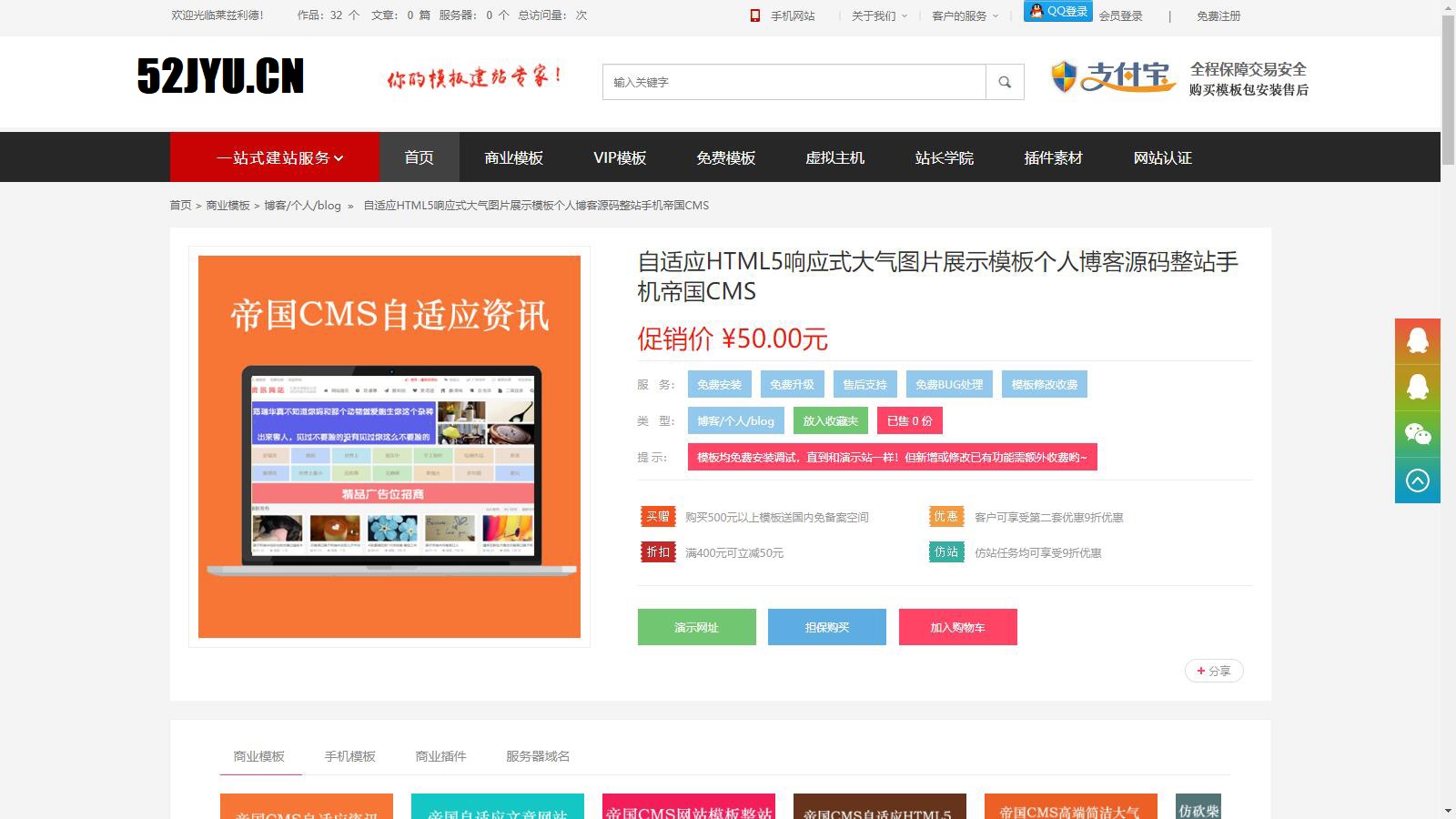This screenshot has width=1456, height=819.
Task: Click the orange product preview image
Action: (x=389, y=446)
